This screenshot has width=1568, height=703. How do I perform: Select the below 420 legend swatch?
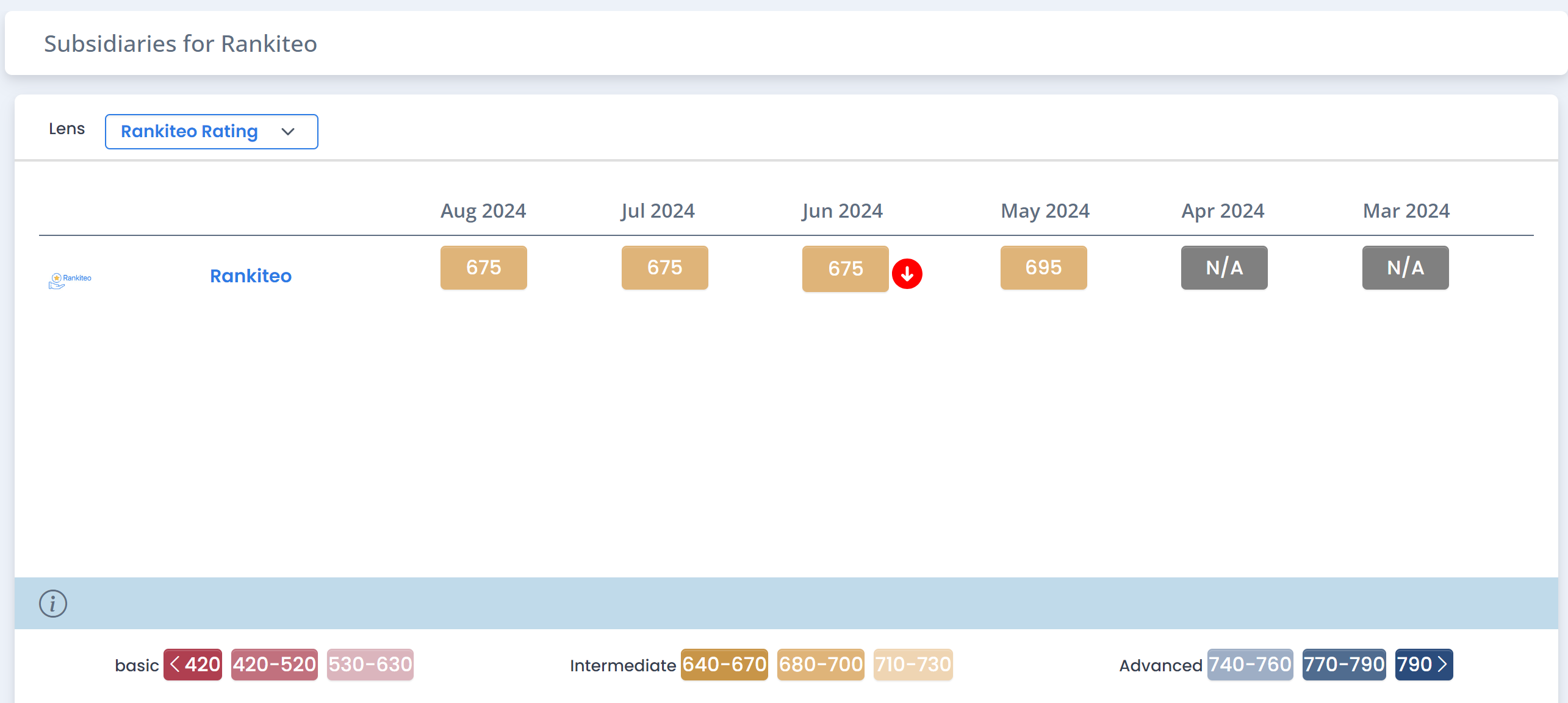click(x=193, y=664)
